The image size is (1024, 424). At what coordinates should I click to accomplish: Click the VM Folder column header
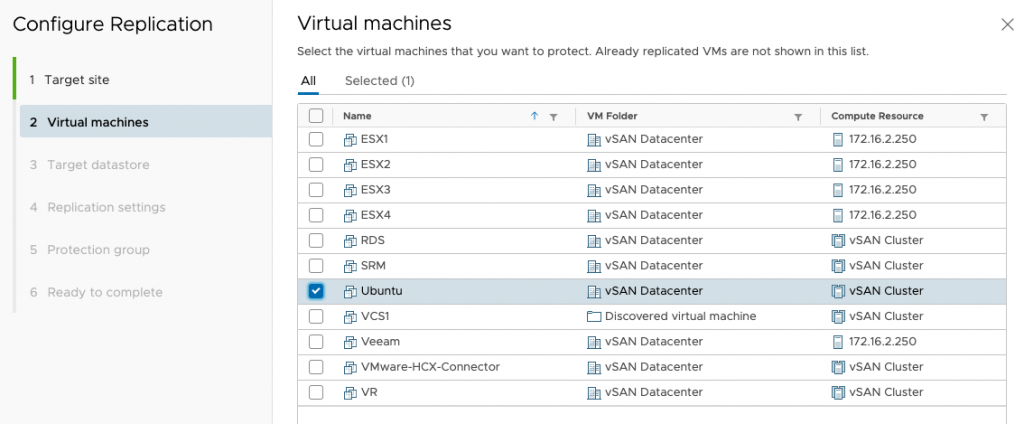[612, 116]
